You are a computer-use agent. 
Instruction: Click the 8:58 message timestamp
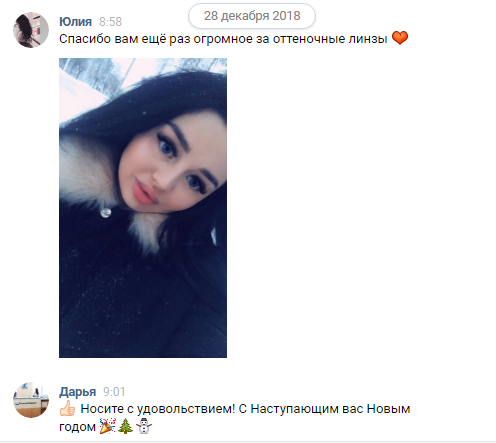pyautogui.click(x=110, y=22)
